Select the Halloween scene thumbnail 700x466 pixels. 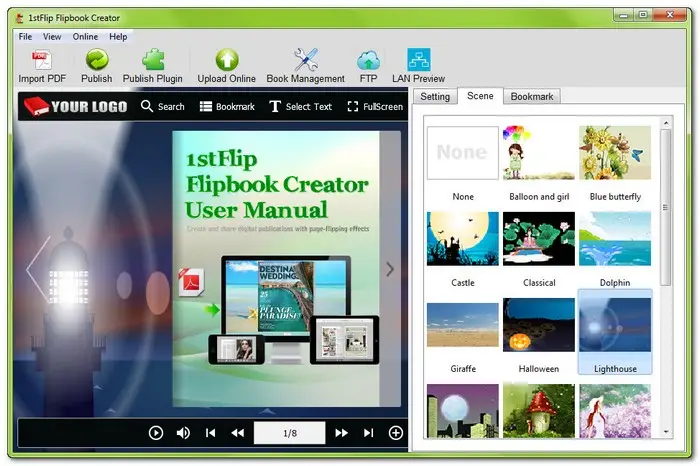point(539,325)
